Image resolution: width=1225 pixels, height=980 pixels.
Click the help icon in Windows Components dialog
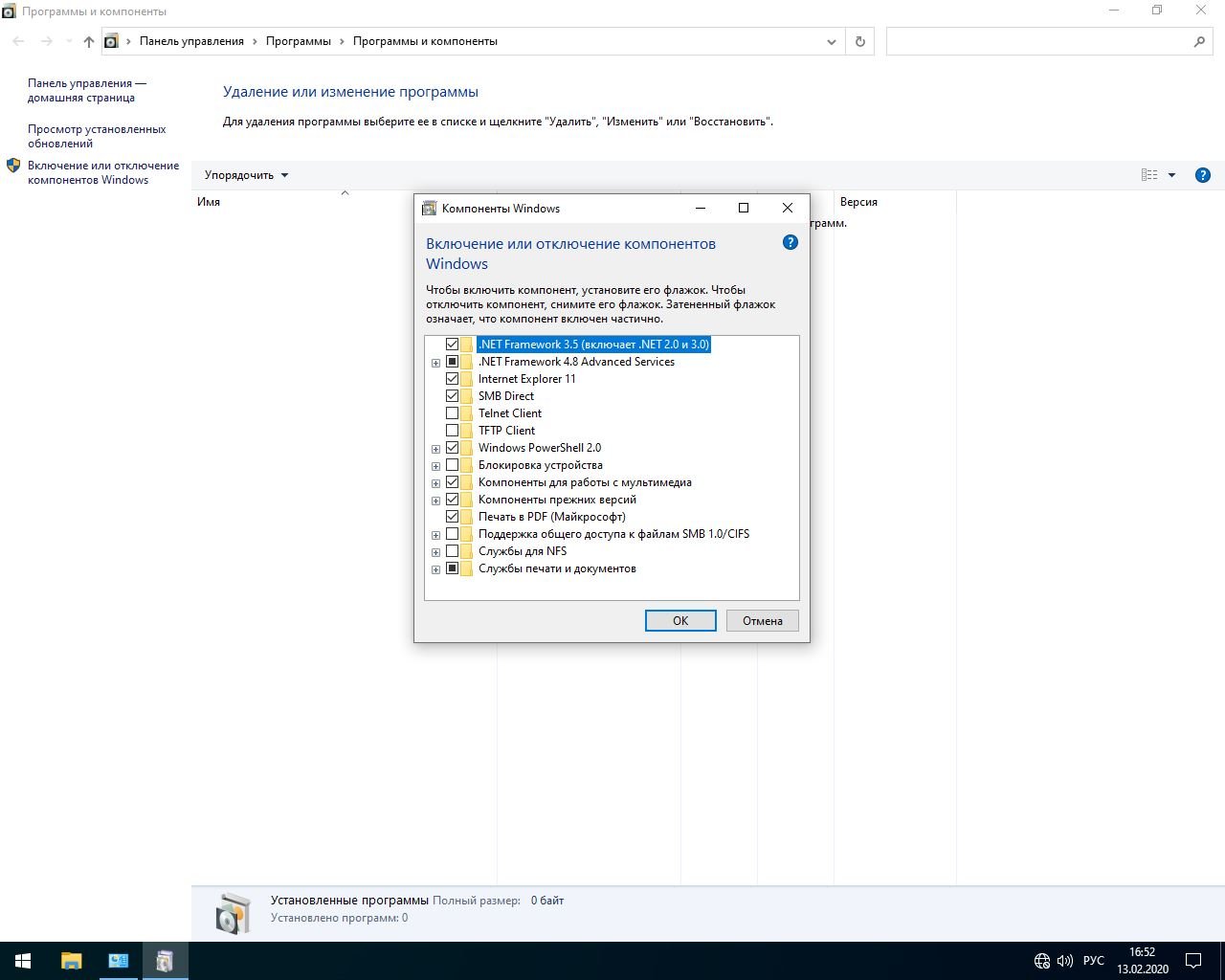coord(791,242)
